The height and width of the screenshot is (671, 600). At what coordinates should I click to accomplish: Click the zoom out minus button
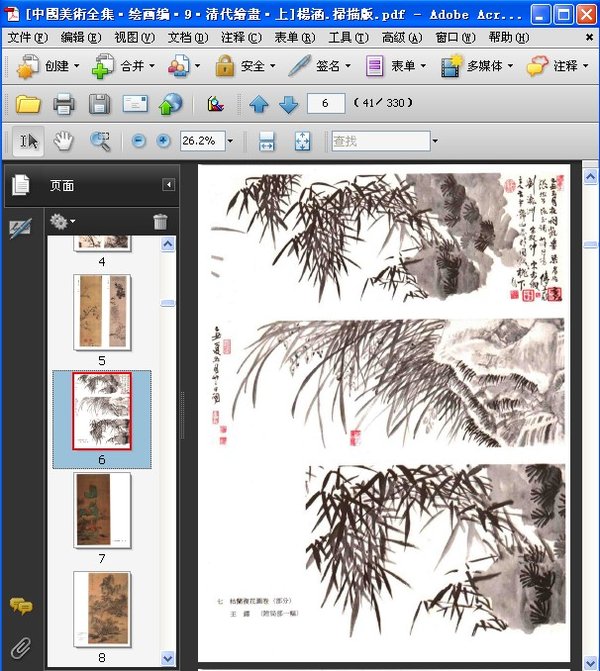click(x=139, y=141)
